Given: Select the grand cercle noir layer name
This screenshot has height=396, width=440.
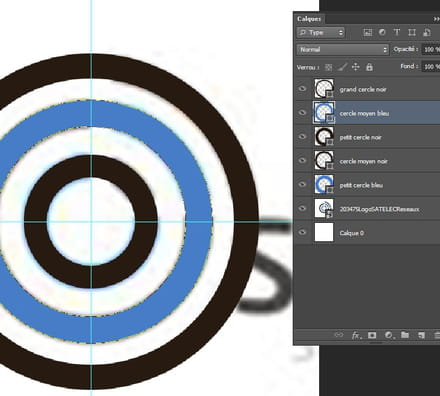Looking at the screenshot, I should [363, 89].
